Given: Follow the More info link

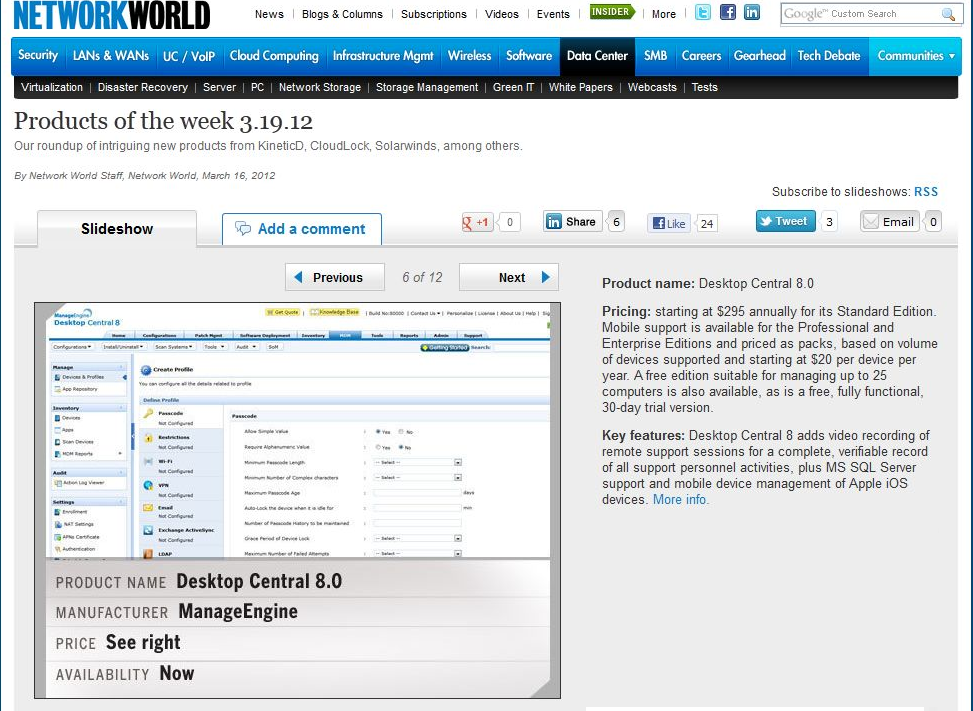Looking at the screenshot, I should (x=680, y=499).
